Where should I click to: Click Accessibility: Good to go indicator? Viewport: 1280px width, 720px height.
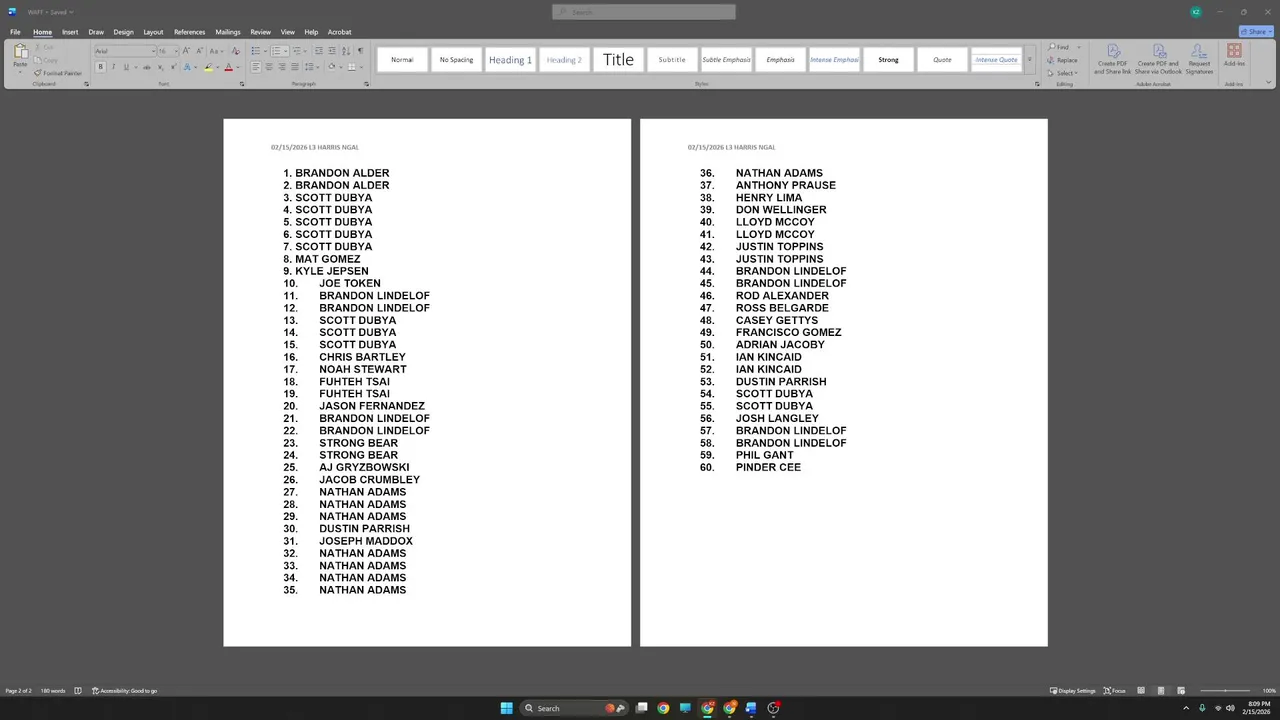pos(125,690)
